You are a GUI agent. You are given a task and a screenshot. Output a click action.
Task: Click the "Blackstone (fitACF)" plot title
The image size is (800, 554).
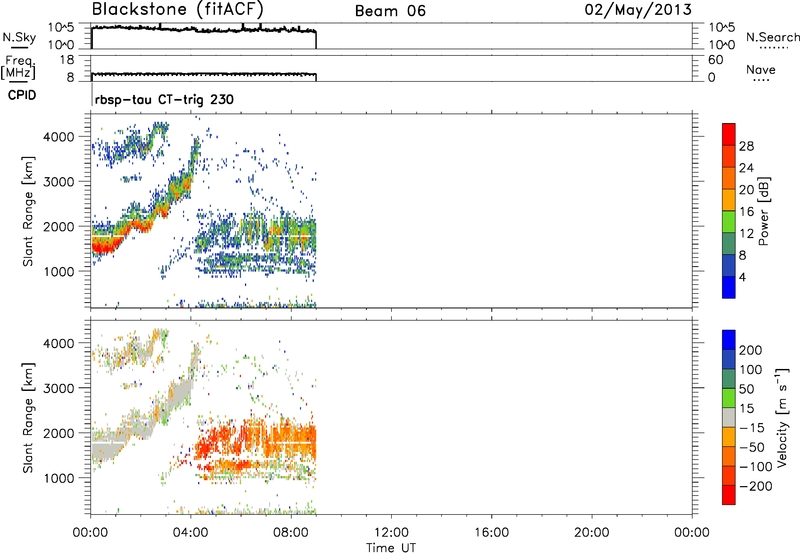(x=178, y=9)
